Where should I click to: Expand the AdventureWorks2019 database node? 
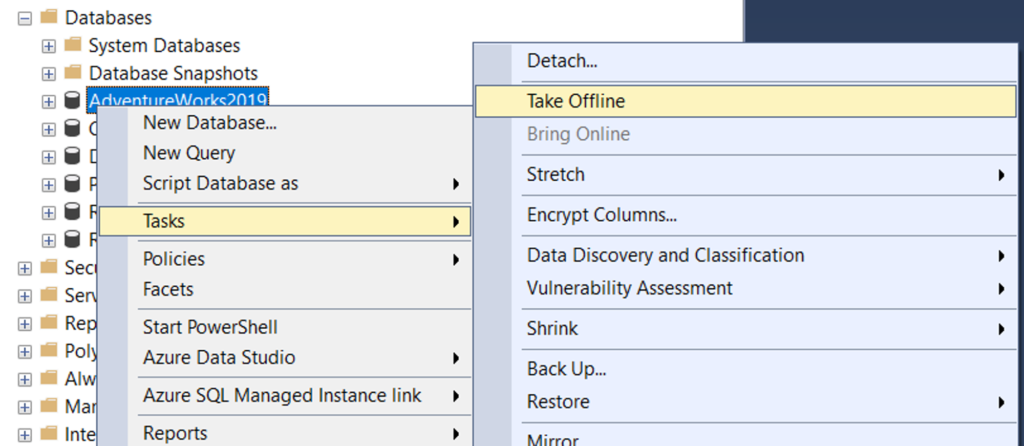[48, 101]
